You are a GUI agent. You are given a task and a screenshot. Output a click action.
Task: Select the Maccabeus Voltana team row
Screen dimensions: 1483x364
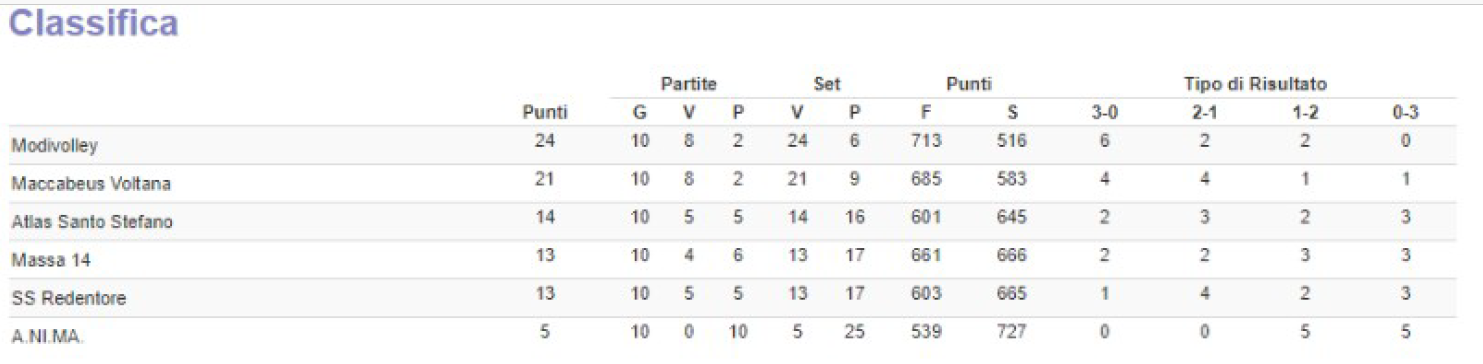[x=733, y=184]
